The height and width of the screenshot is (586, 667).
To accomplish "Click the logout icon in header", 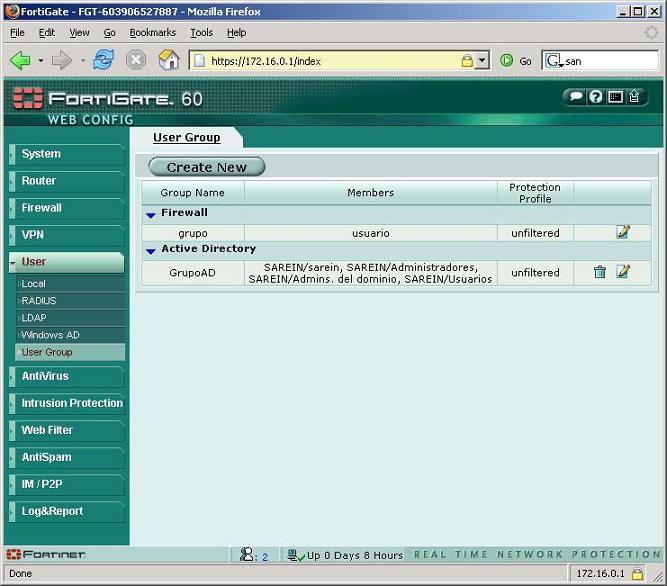I will [634, 97].
